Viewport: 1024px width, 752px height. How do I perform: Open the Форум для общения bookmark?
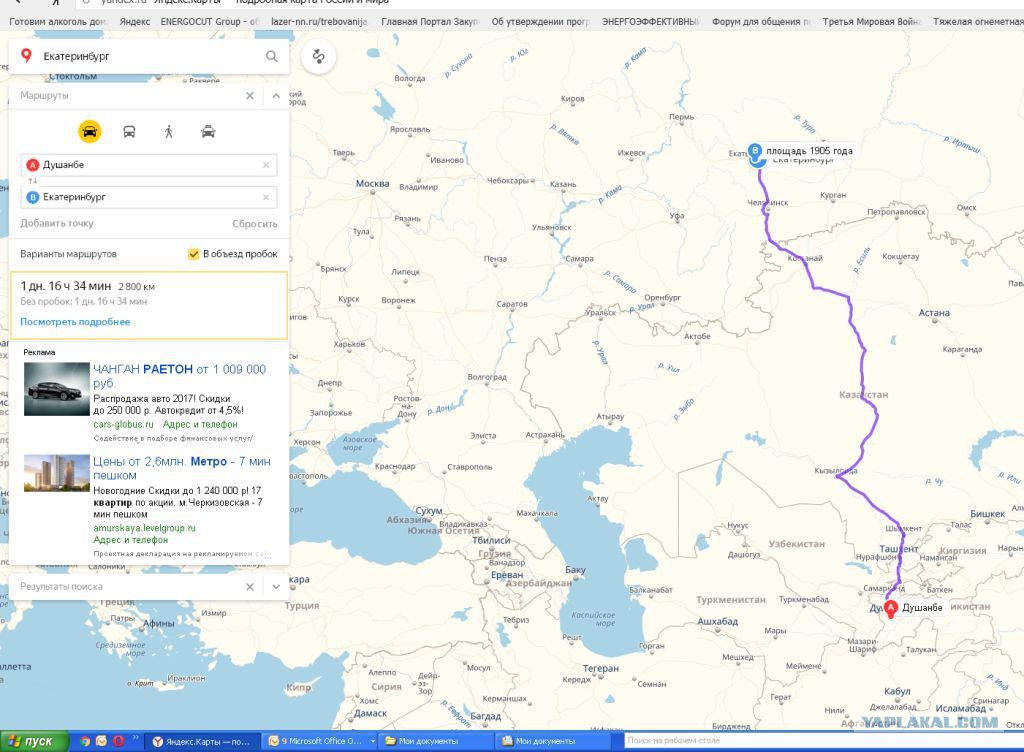tap(761, 22)
